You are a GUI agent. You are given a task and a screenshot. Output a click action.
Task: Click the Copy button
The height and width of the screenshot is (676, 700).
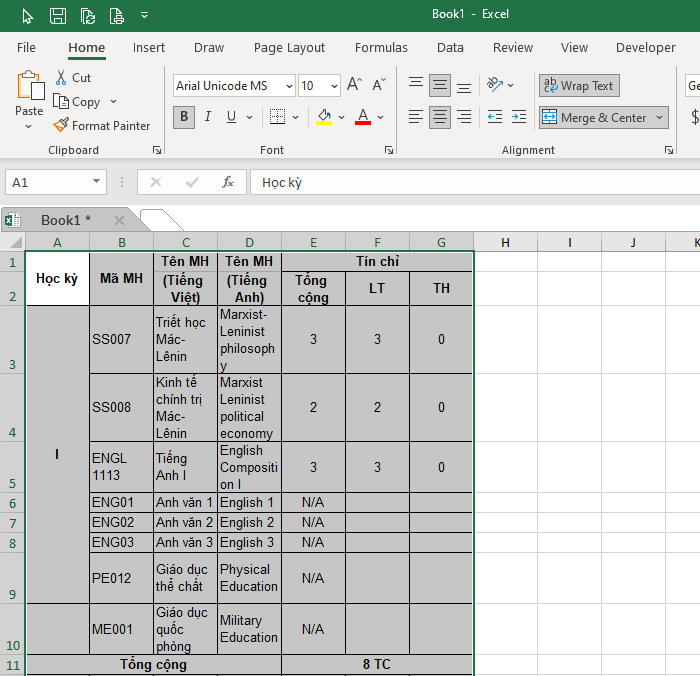pos(76,102)
